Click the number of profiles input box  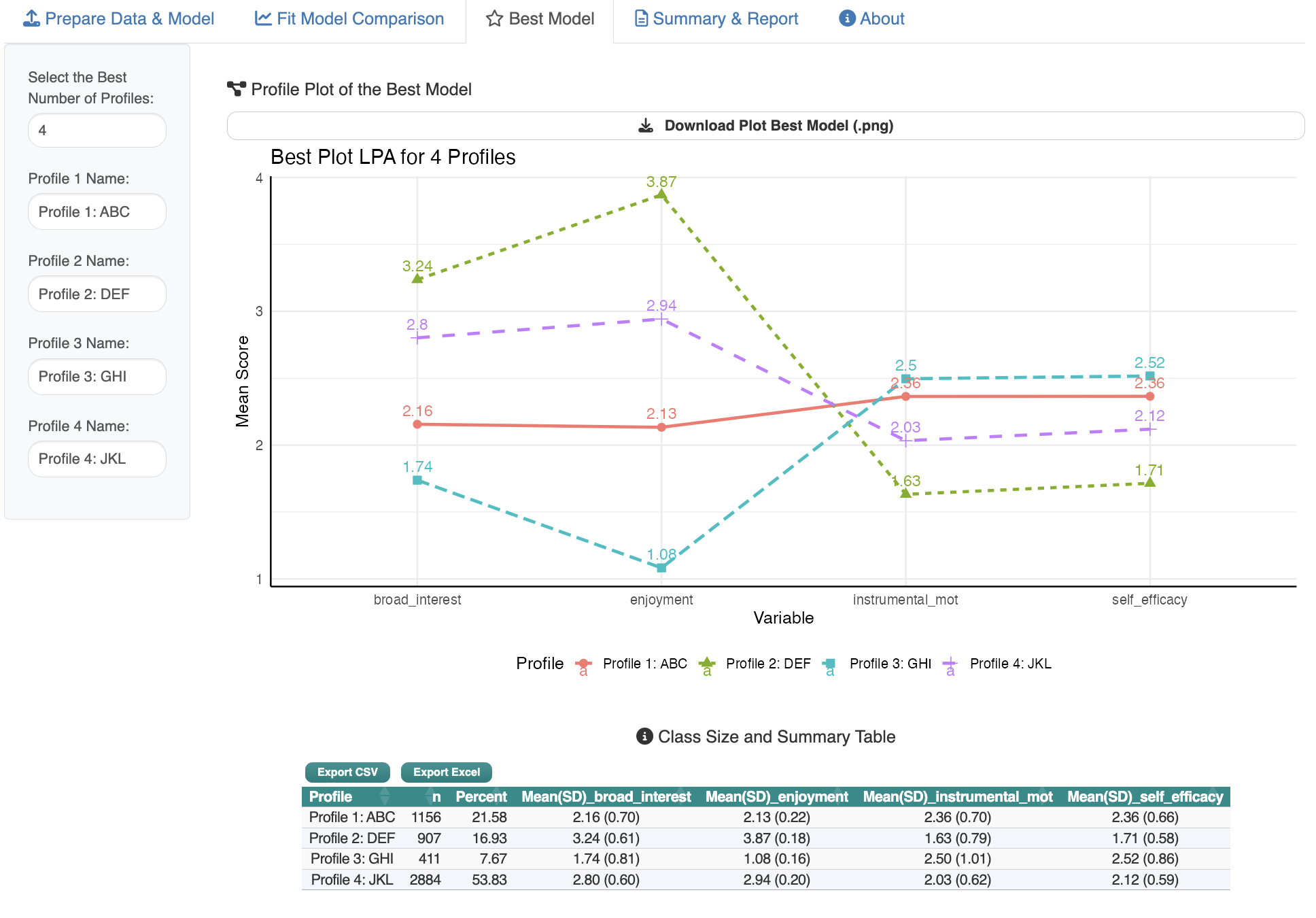[x=97, y=130]
